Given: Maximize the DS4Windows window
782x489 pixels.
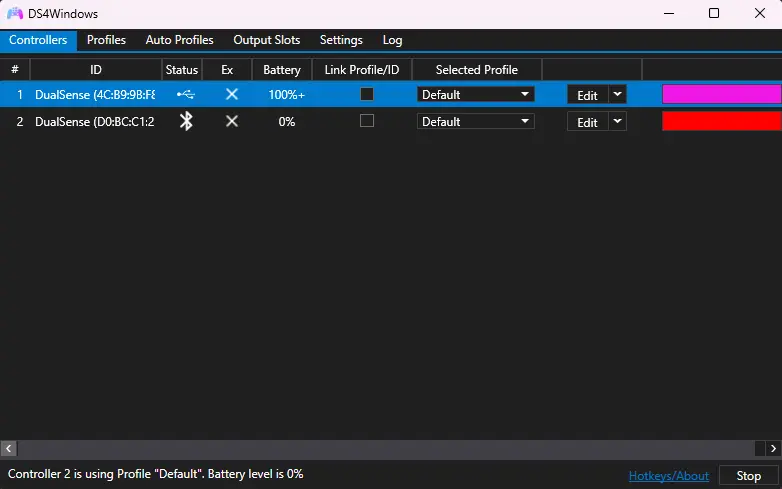Looking at the screenshot, I should click(x=714, y=13).
